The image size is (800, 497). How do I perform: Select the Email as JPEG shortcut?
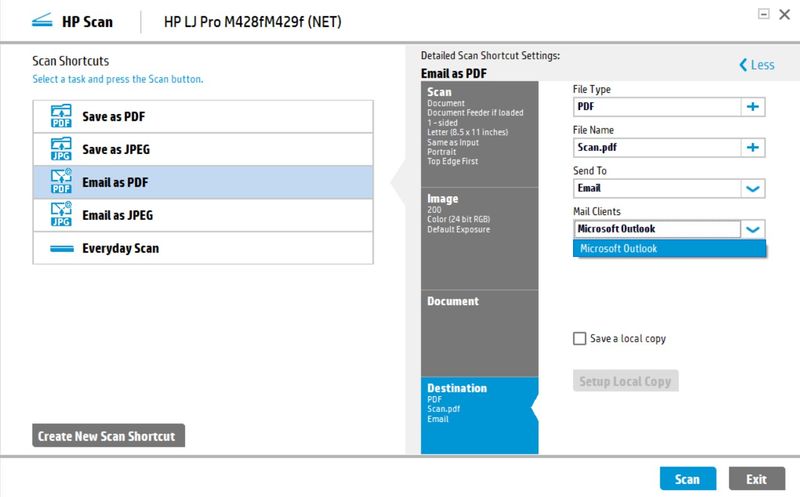pyautogui.click(x=203, y=215)
